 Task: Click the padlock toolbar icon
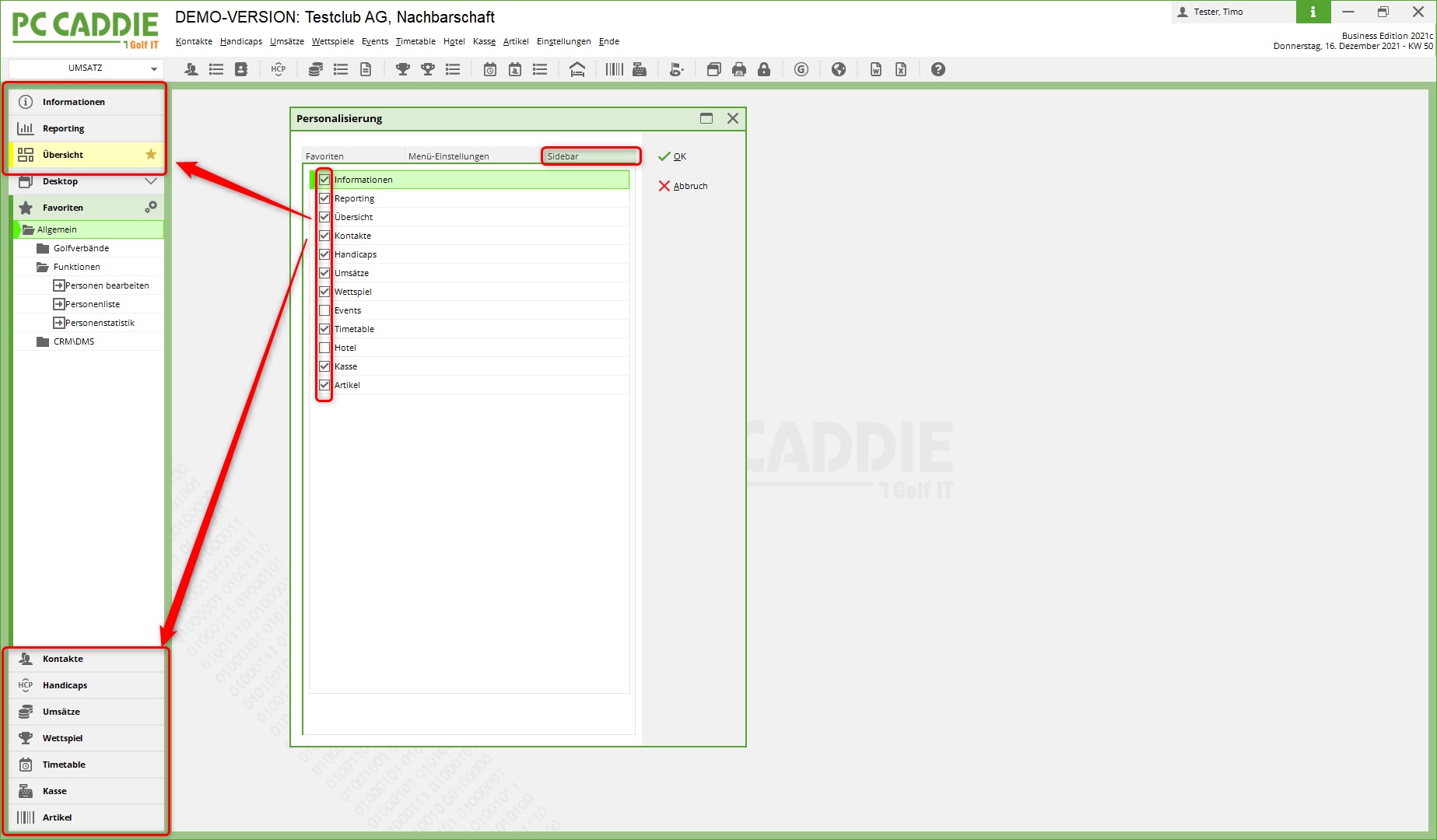pyautogui.click(x=764, y=69)
